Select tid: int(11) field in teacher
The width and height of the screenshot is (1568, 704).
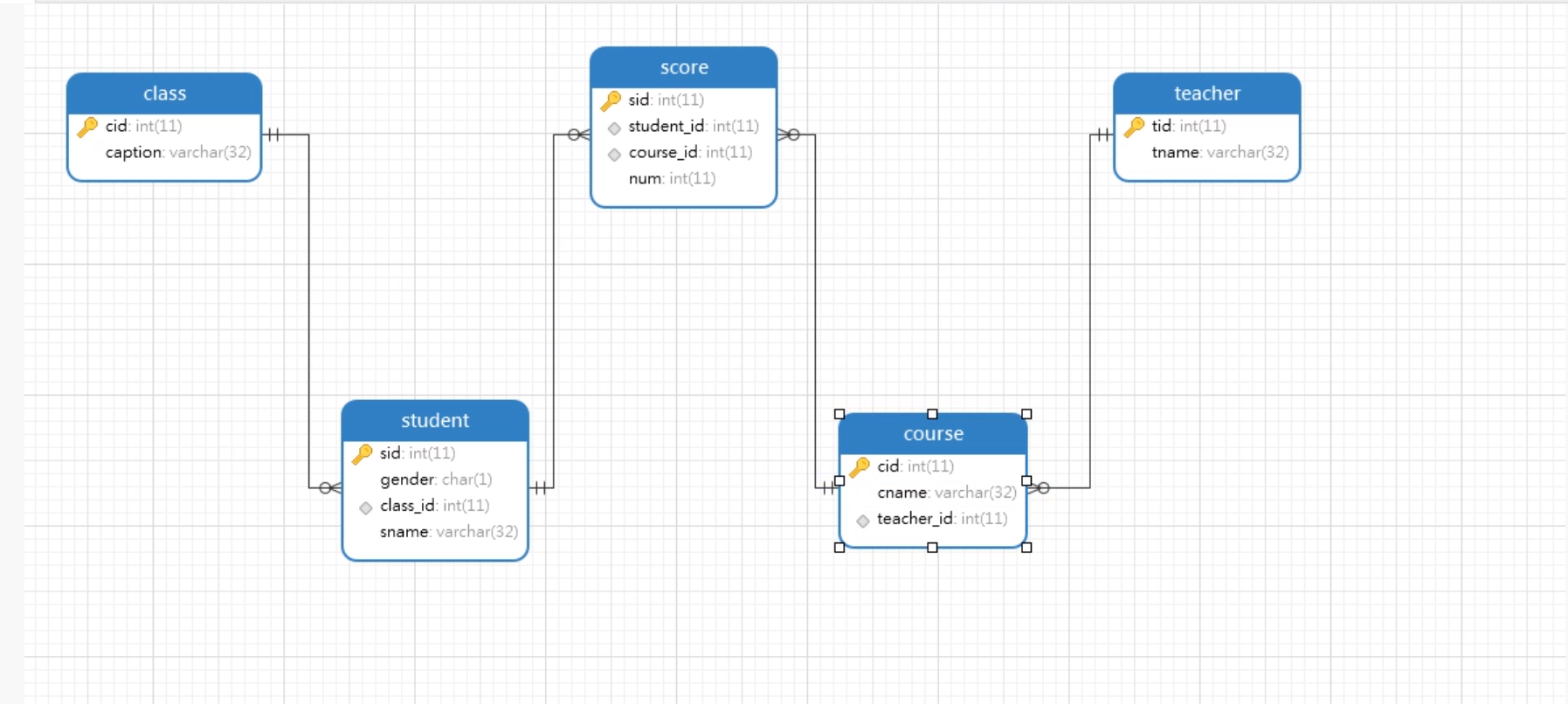tap(1189, 126)
